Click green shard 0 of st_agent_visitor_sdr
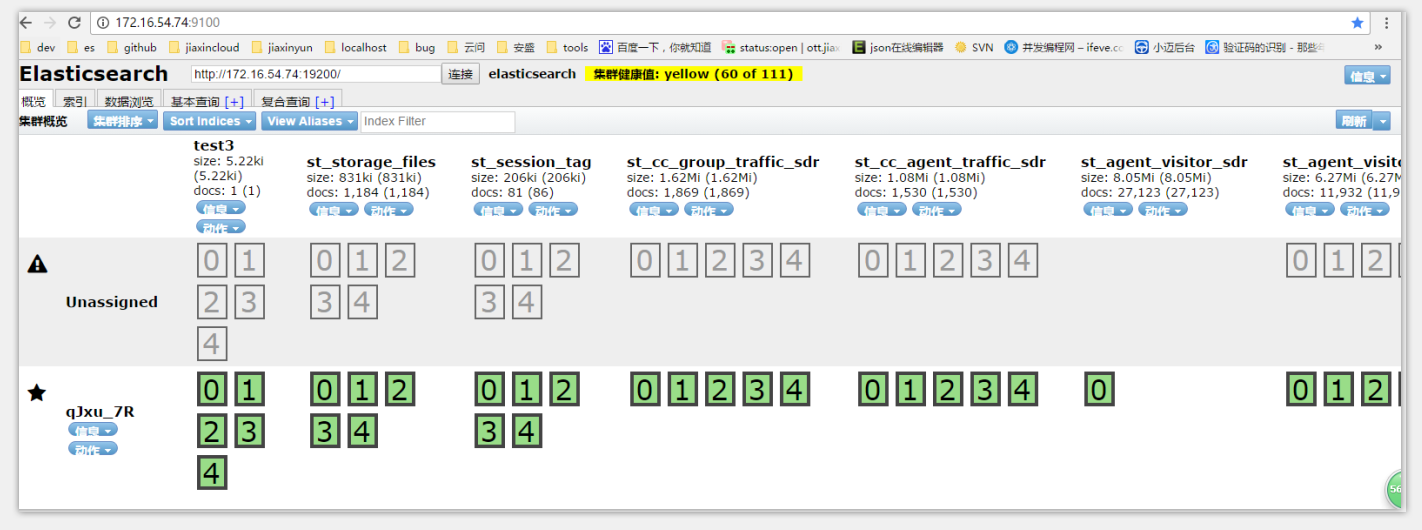The image size is (1422, 530). (1099, 389)
